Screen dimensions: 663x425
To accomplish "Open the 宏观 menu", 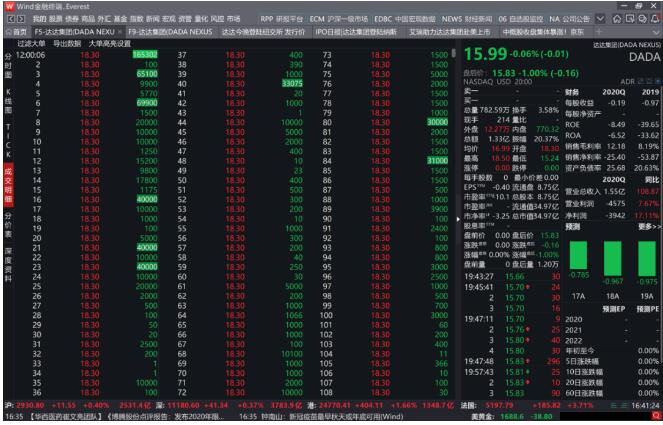I will click(169, 19).
